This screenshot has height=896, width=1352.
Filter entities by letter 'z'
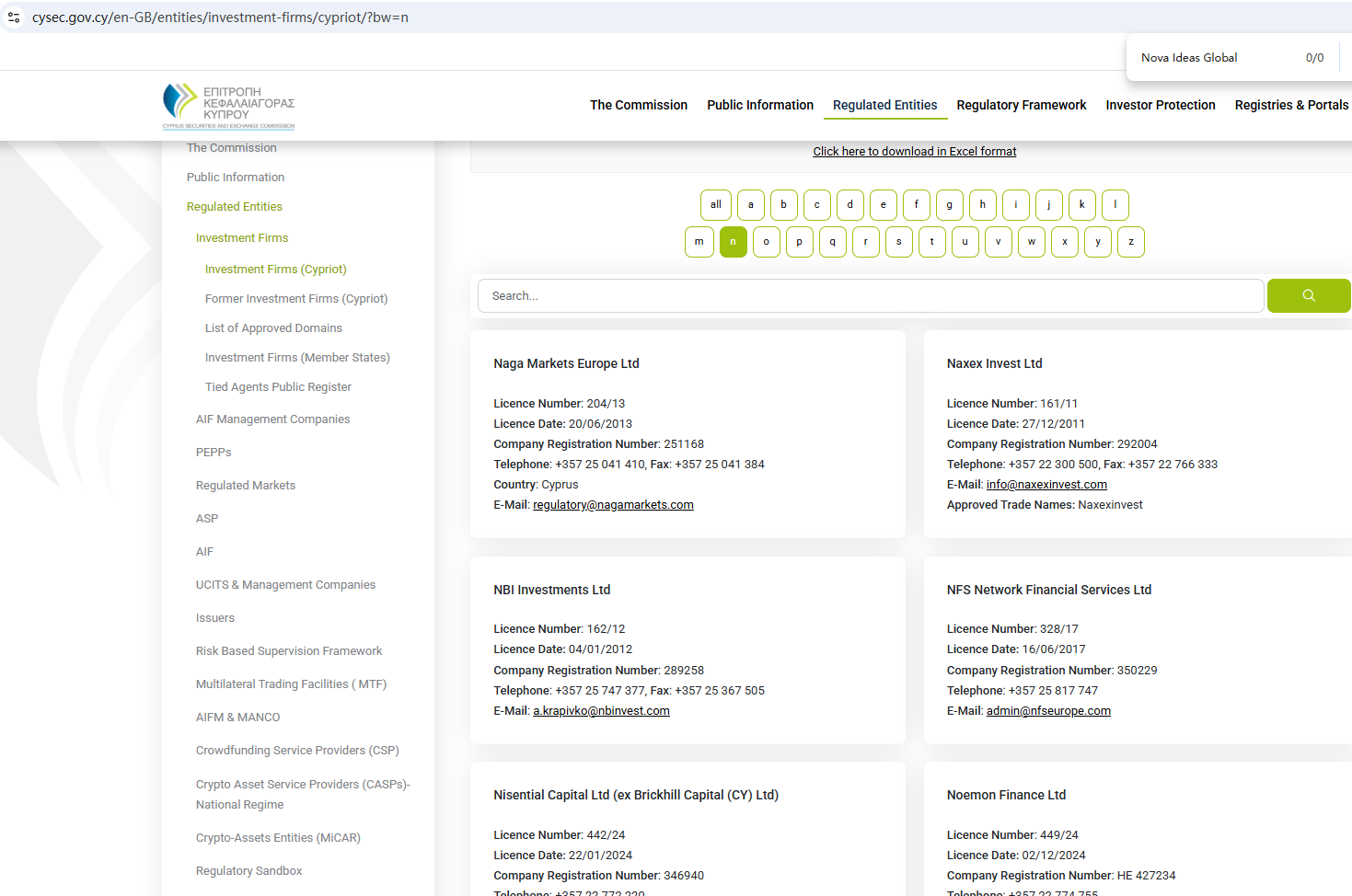click(1130, 242)
